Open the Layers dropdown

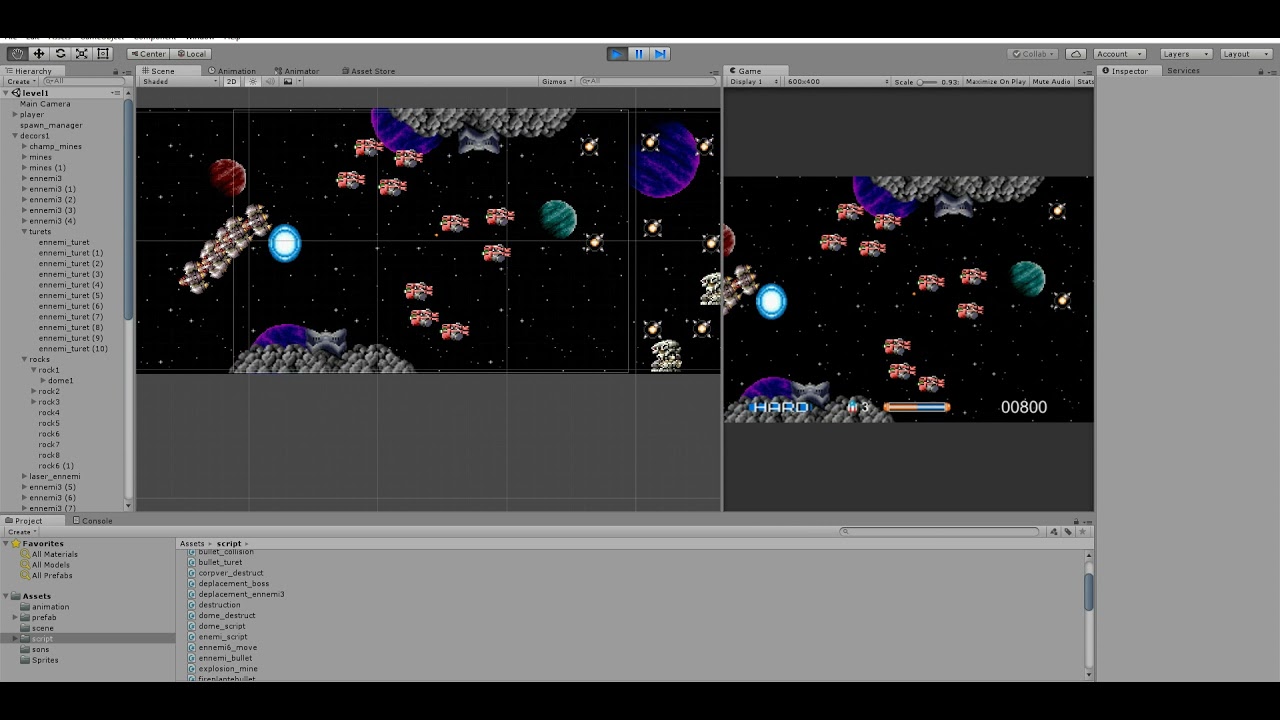pyautogui.click(x=1186, y=54)
